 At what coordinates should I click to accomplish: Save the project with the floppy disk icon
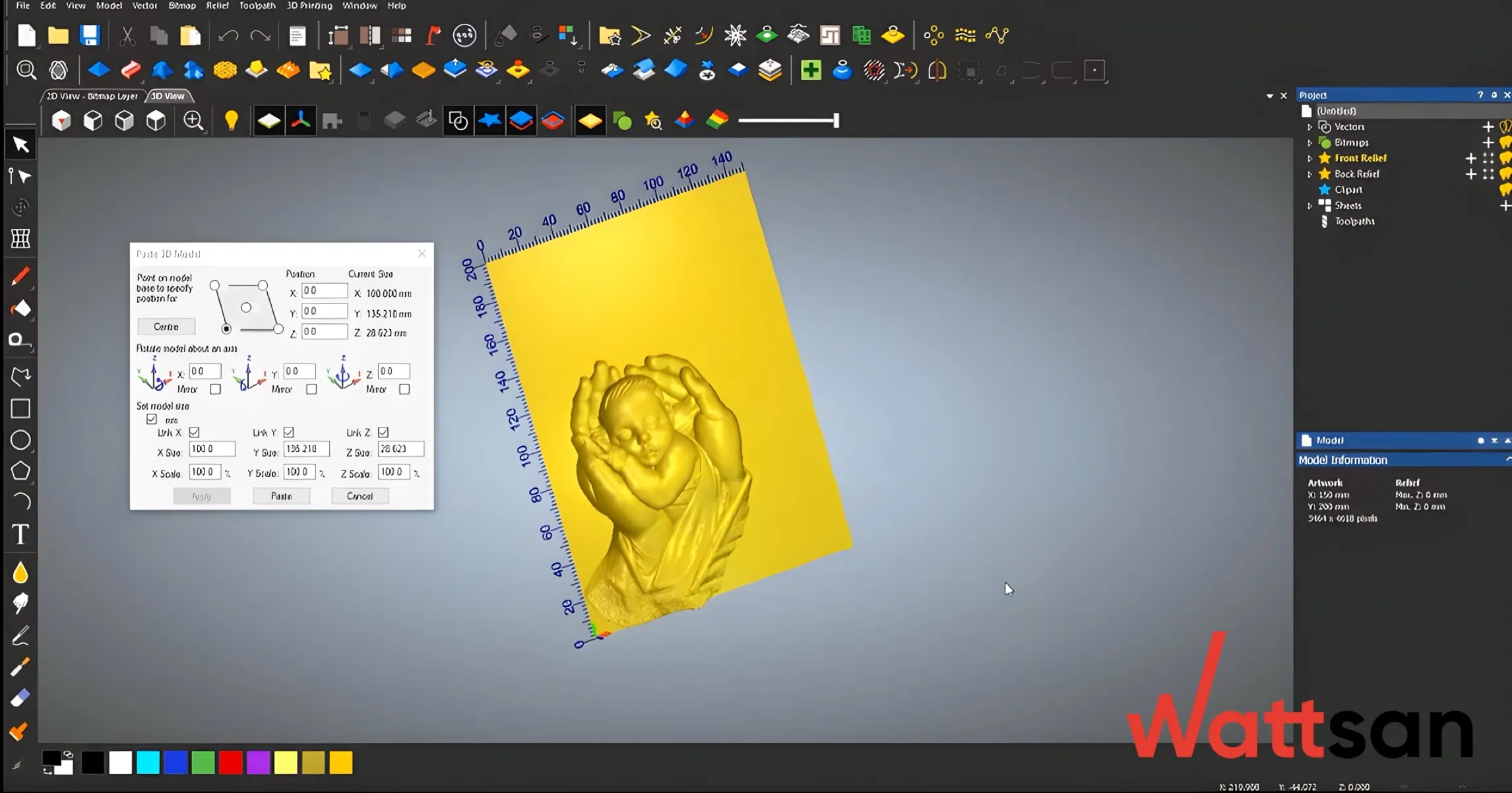[90, 35]
